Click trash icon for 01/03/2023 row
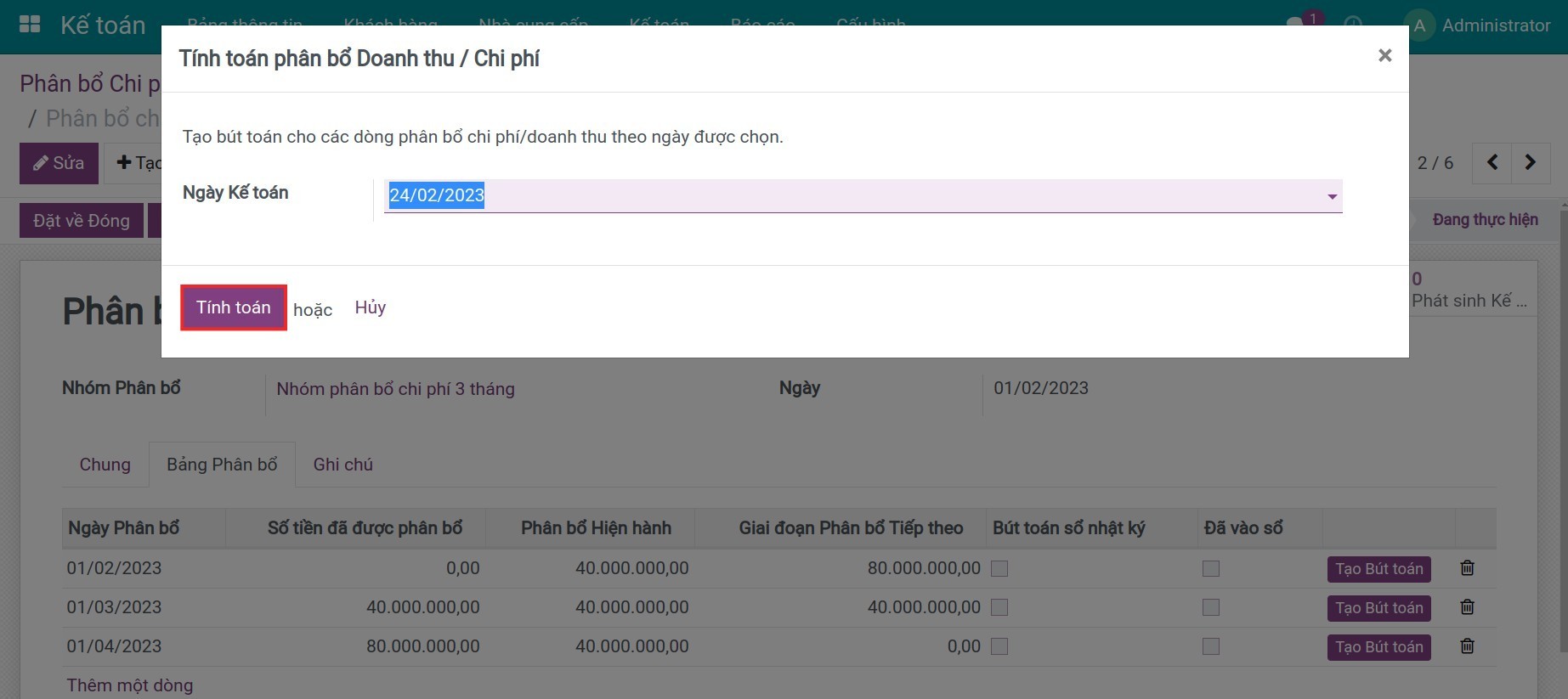 point(1467,607)
